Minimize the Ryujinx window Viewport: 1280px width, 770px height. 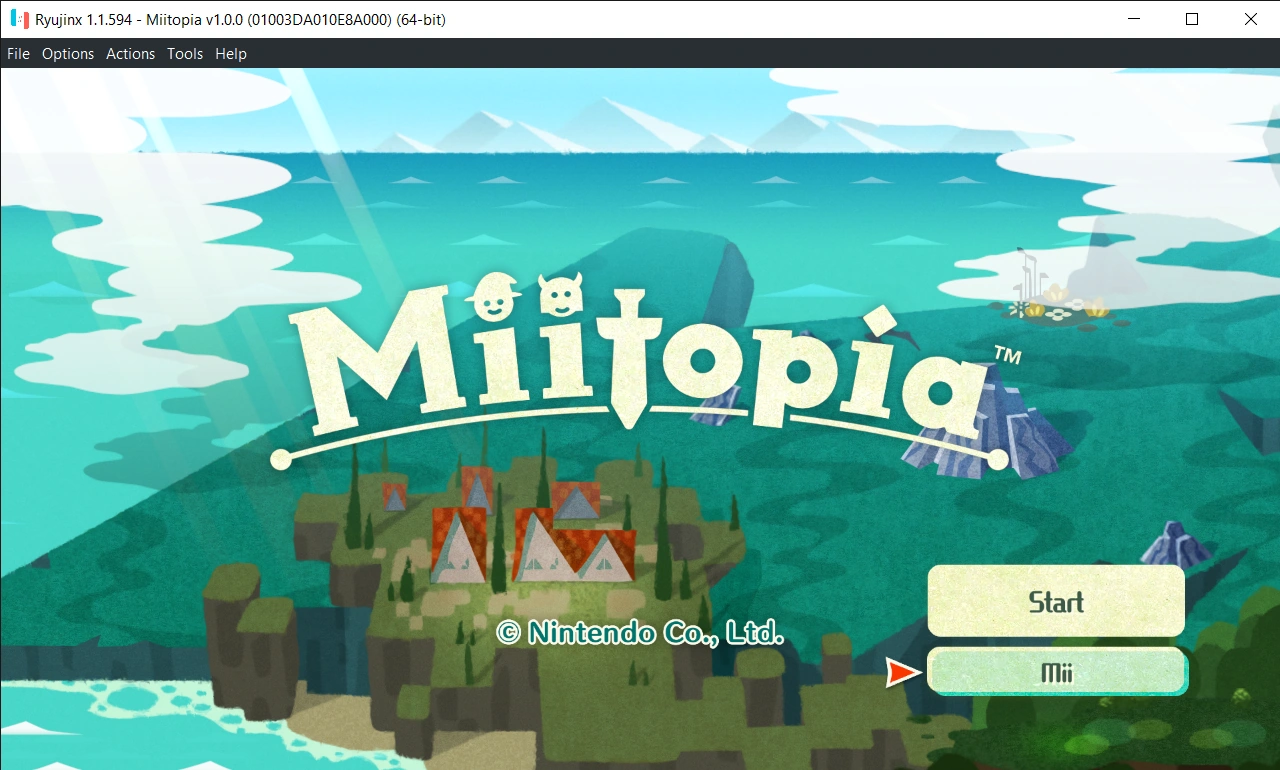pos(1134,19)
